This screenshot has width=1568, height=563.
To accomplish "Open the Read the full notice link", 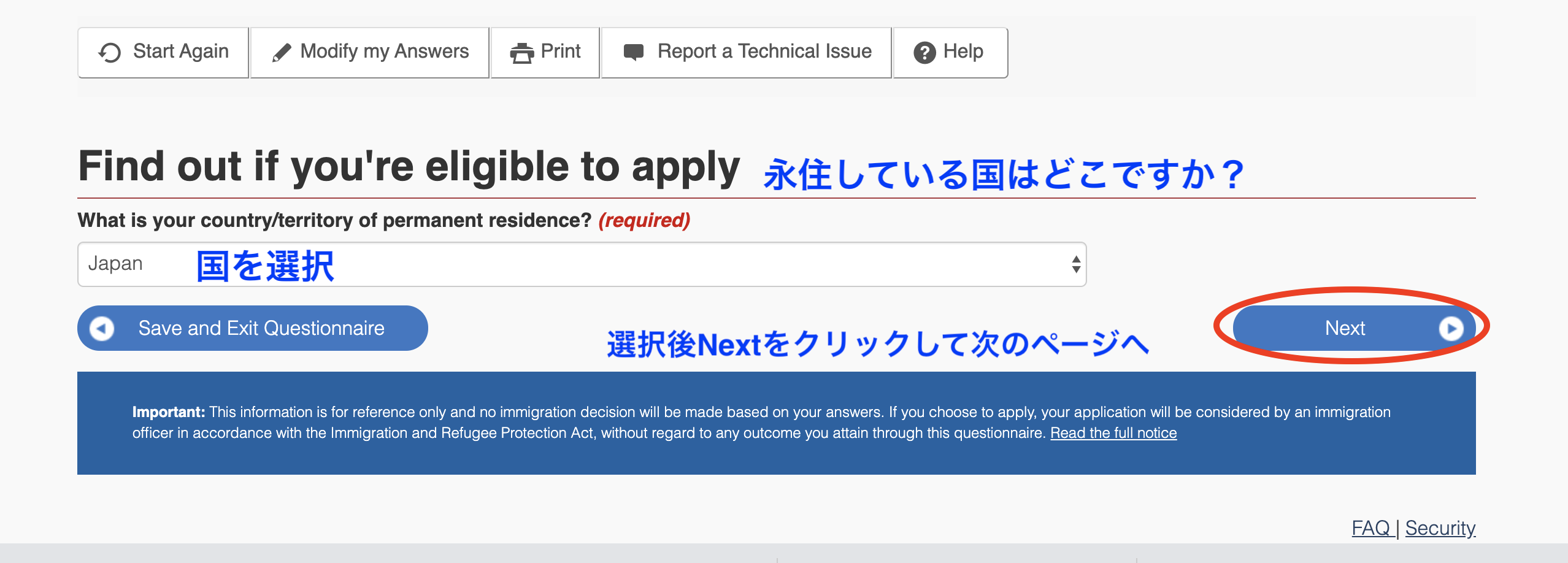I will point(1113,433).
